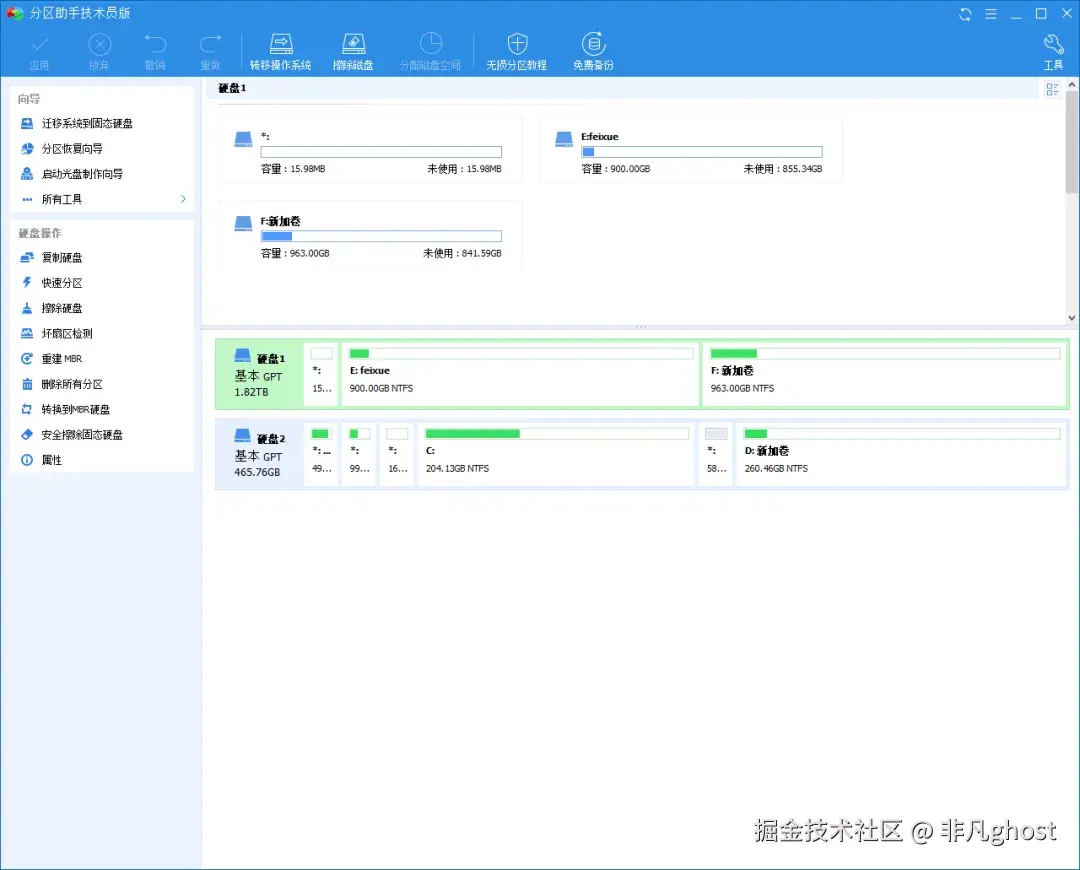Click 分配磁盘空间 allocate space icon

coord(430,43)
